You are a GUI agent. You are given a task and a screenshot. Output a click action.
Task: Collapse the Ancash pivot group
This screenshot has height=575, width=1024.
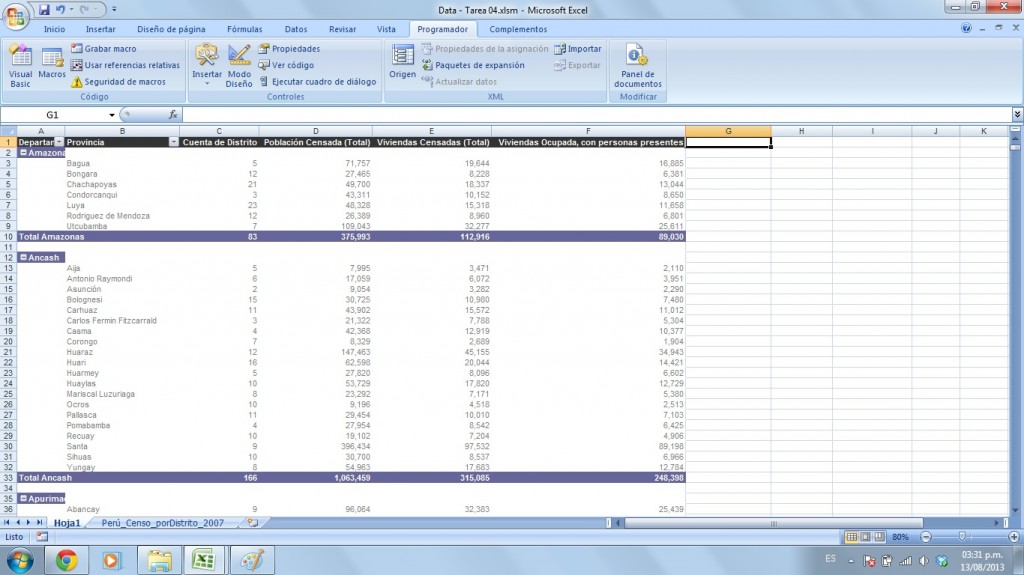[23, 257]
